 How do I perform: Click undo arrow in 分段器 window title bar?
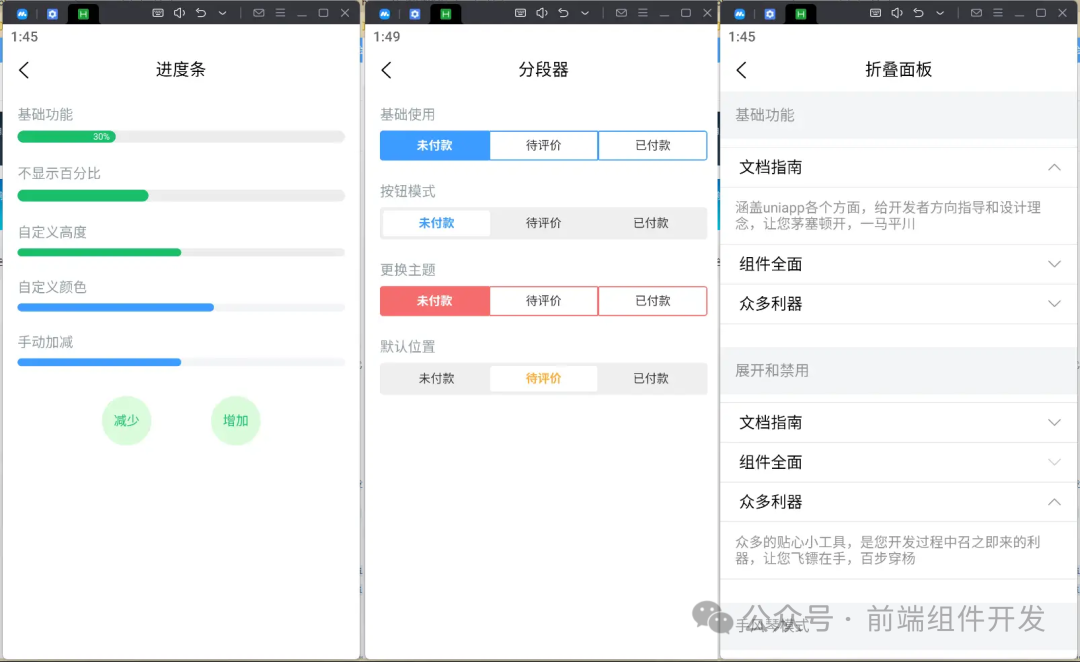tap(563, 13)
